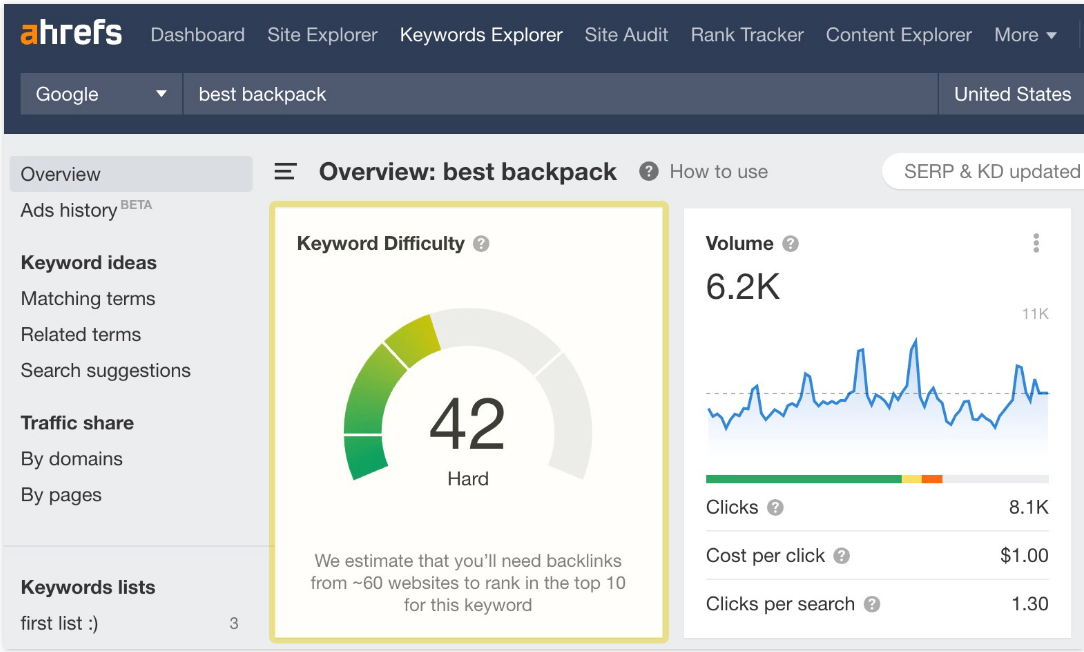Image resolution: width=1084 pixels, height=652 pixels.
Task: Click the Keywords lists heading
Action: point(88,587)
